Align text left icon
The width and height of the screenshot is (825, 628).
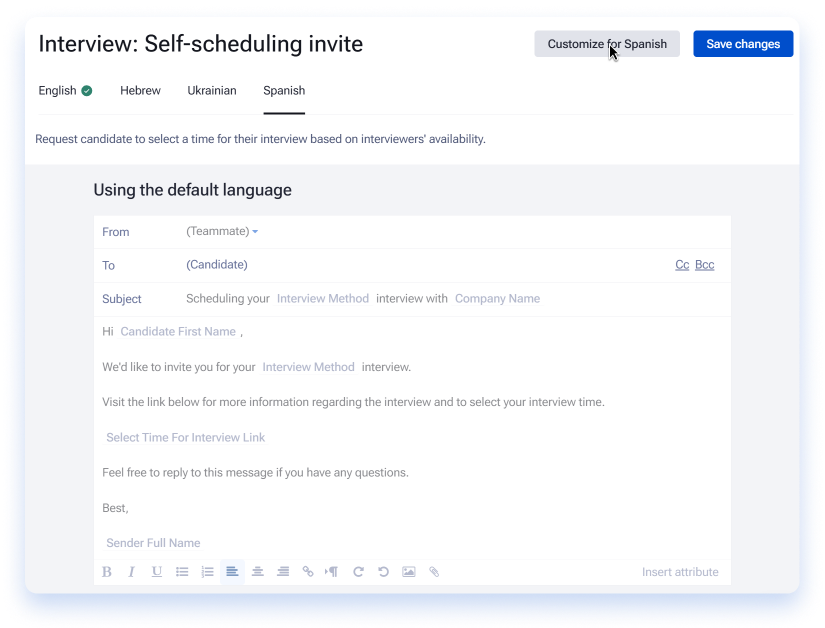[232, 572]
